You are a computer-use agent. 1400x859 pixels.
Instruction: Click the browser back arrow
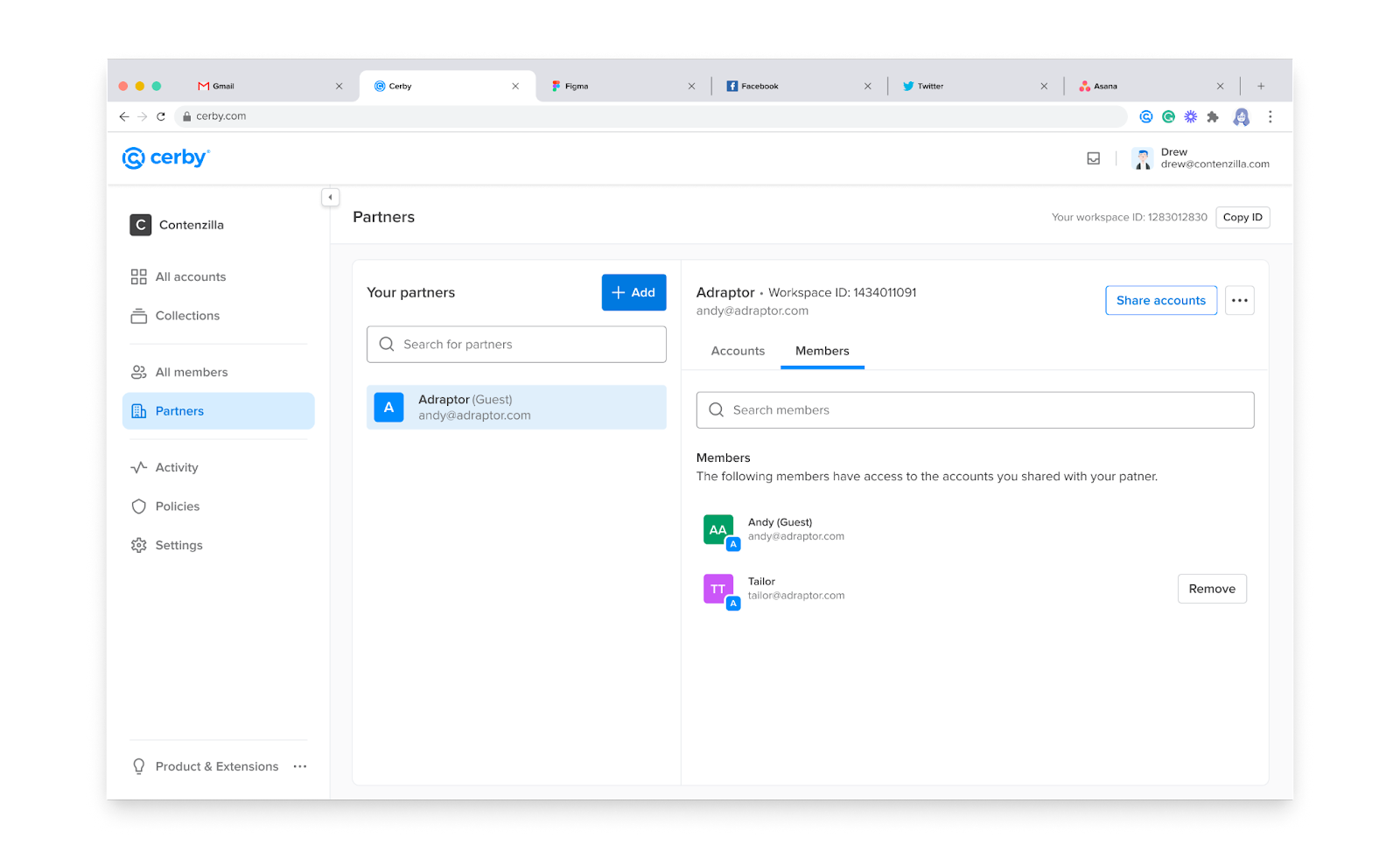(x=124, y=116)
